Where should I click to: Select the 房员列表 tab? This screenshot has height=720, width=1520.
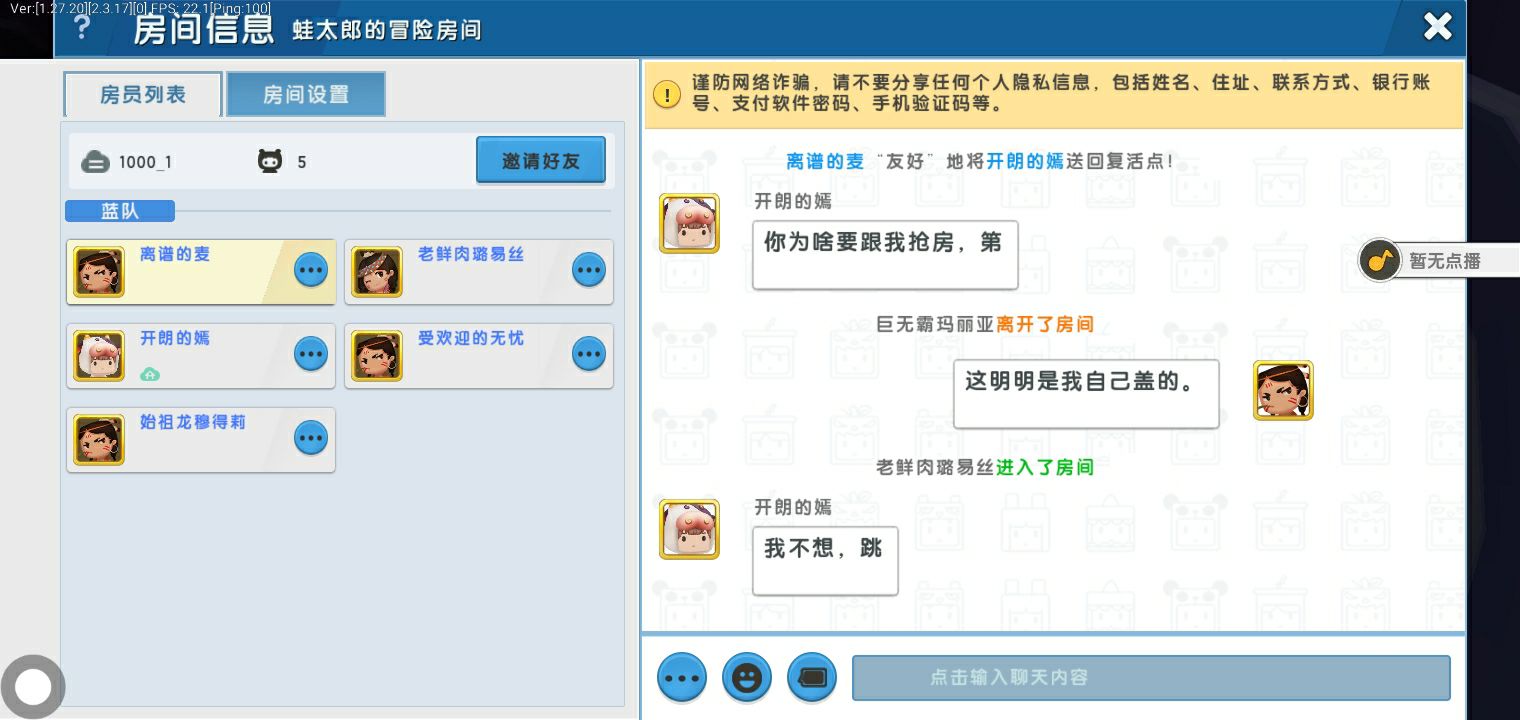coord(143,95)
